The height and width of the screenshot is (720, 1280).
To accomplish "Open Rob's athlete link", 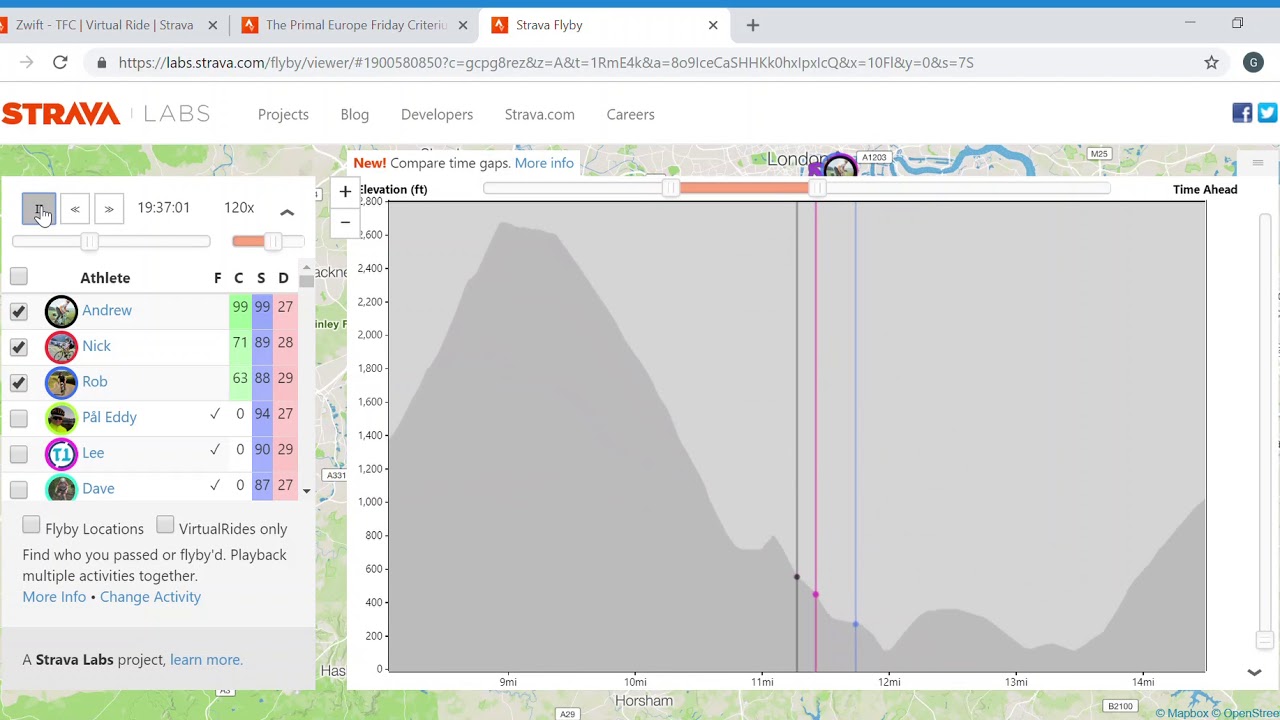I will click(95, 381).
